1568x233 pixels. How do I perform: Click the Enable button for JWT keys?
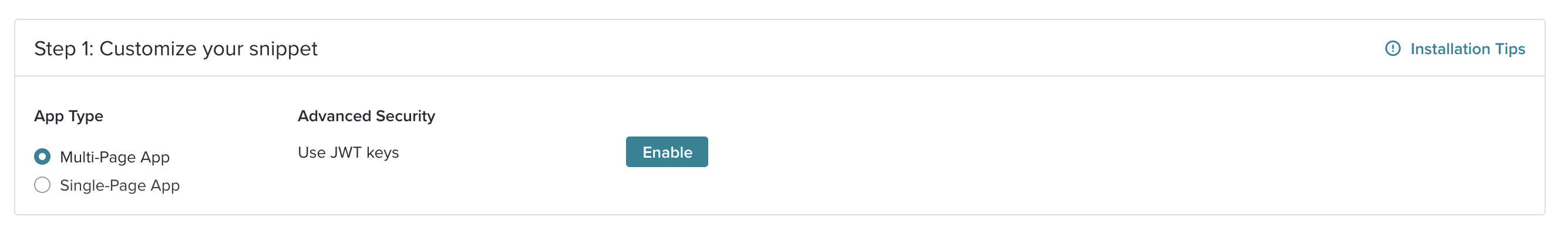click(x=667, y=152)
